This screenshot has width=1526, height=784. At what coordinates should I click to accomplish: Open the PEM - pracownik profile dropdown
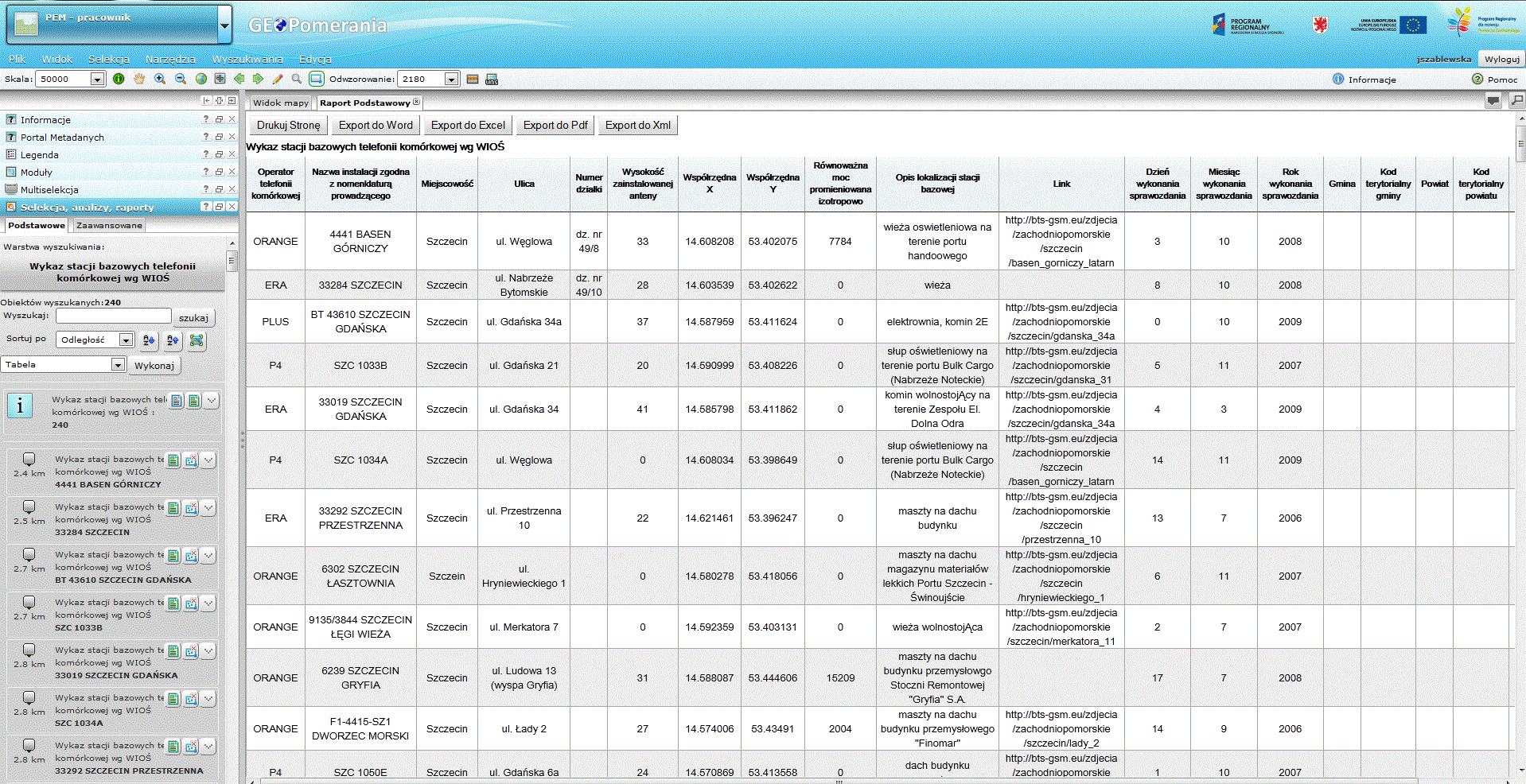(224, 25)
